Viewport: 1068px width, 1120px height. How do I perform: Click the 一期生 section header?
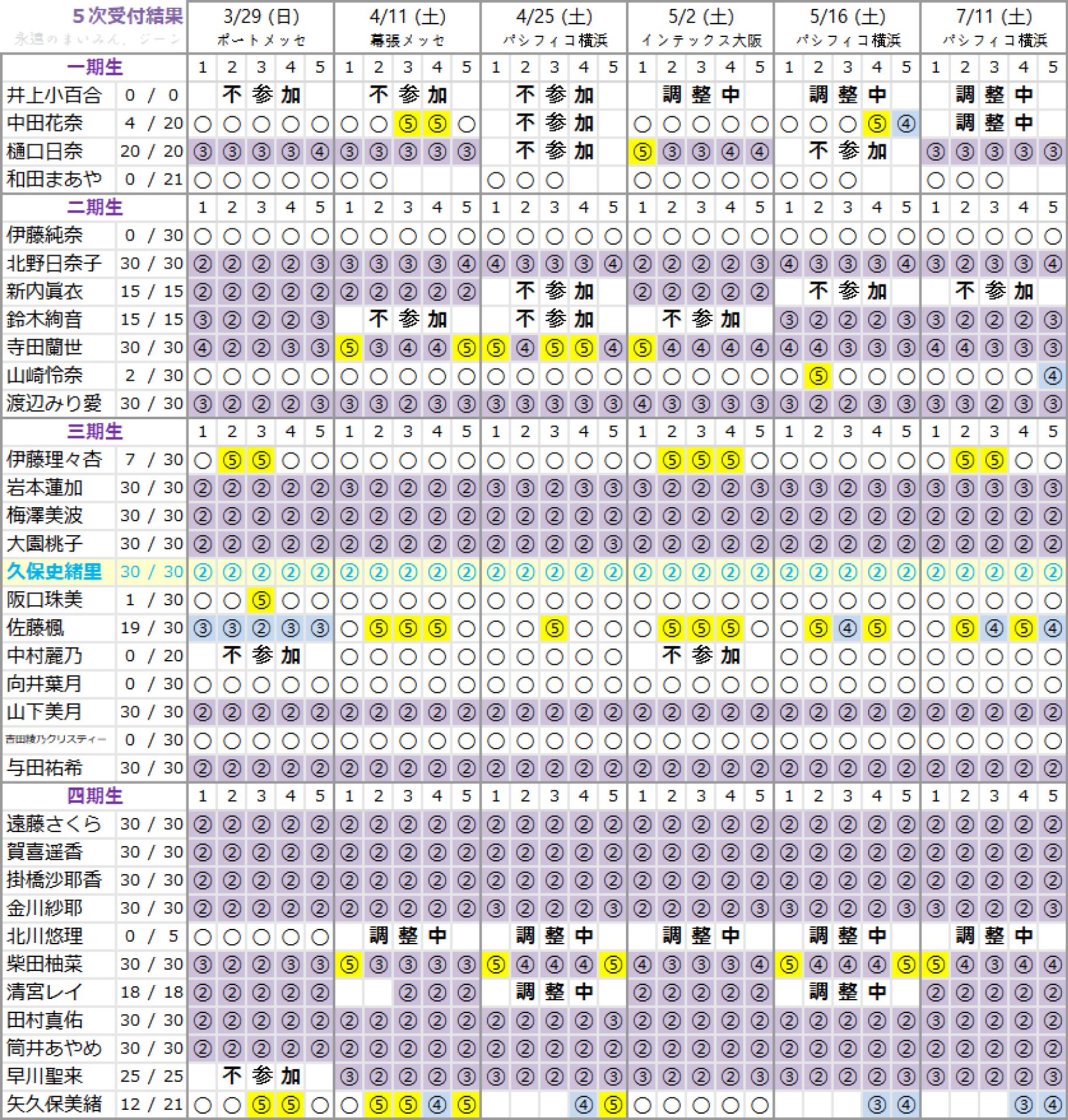tap(95, 67)
